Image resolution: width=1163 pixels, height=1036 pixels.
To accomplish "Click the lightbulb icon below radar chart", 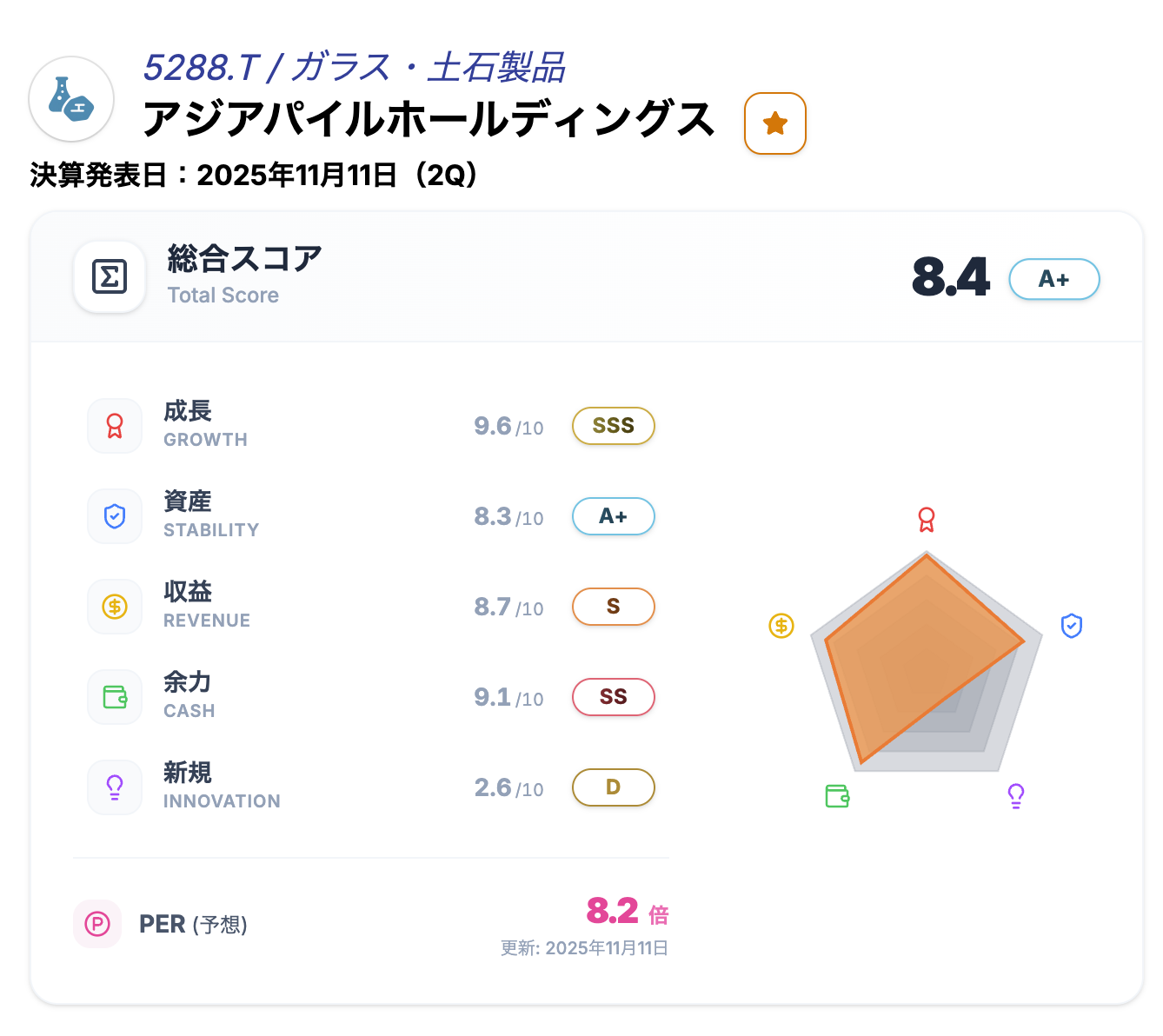I will point(1016,795).
